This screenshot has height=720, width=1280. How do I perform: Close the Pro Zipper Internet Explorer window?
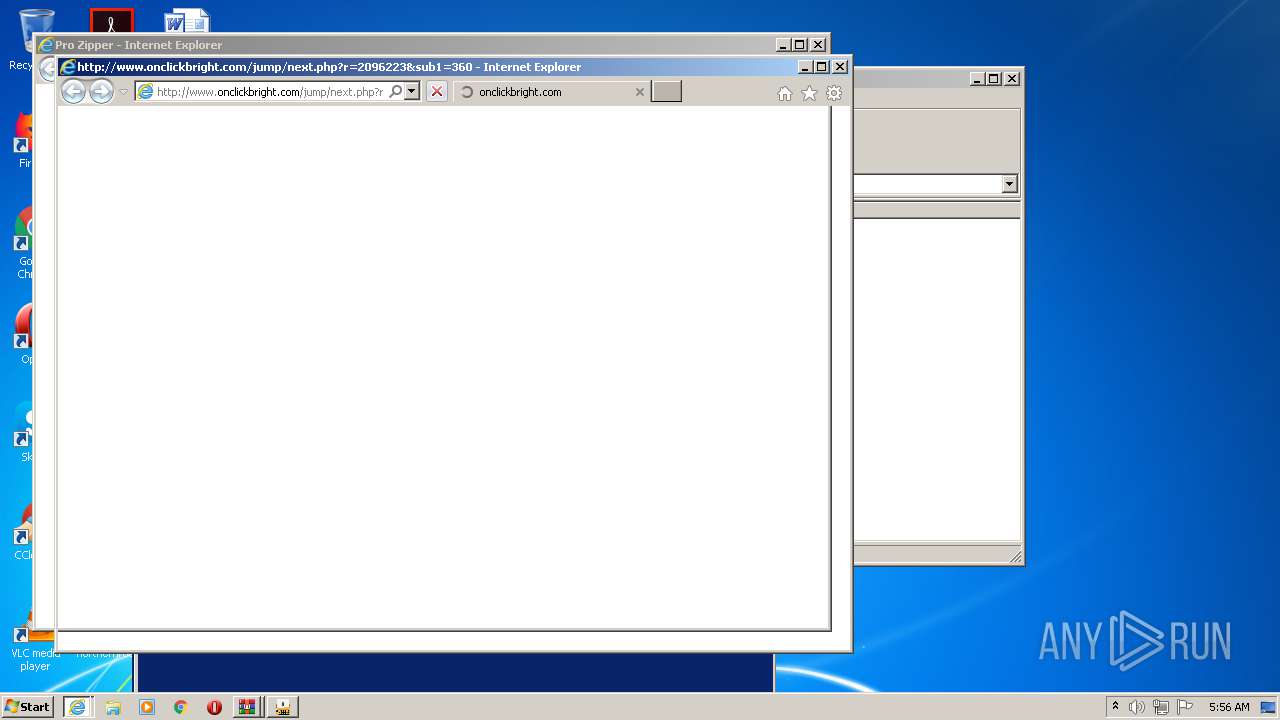pyautogui.click(x=818, y=45)
